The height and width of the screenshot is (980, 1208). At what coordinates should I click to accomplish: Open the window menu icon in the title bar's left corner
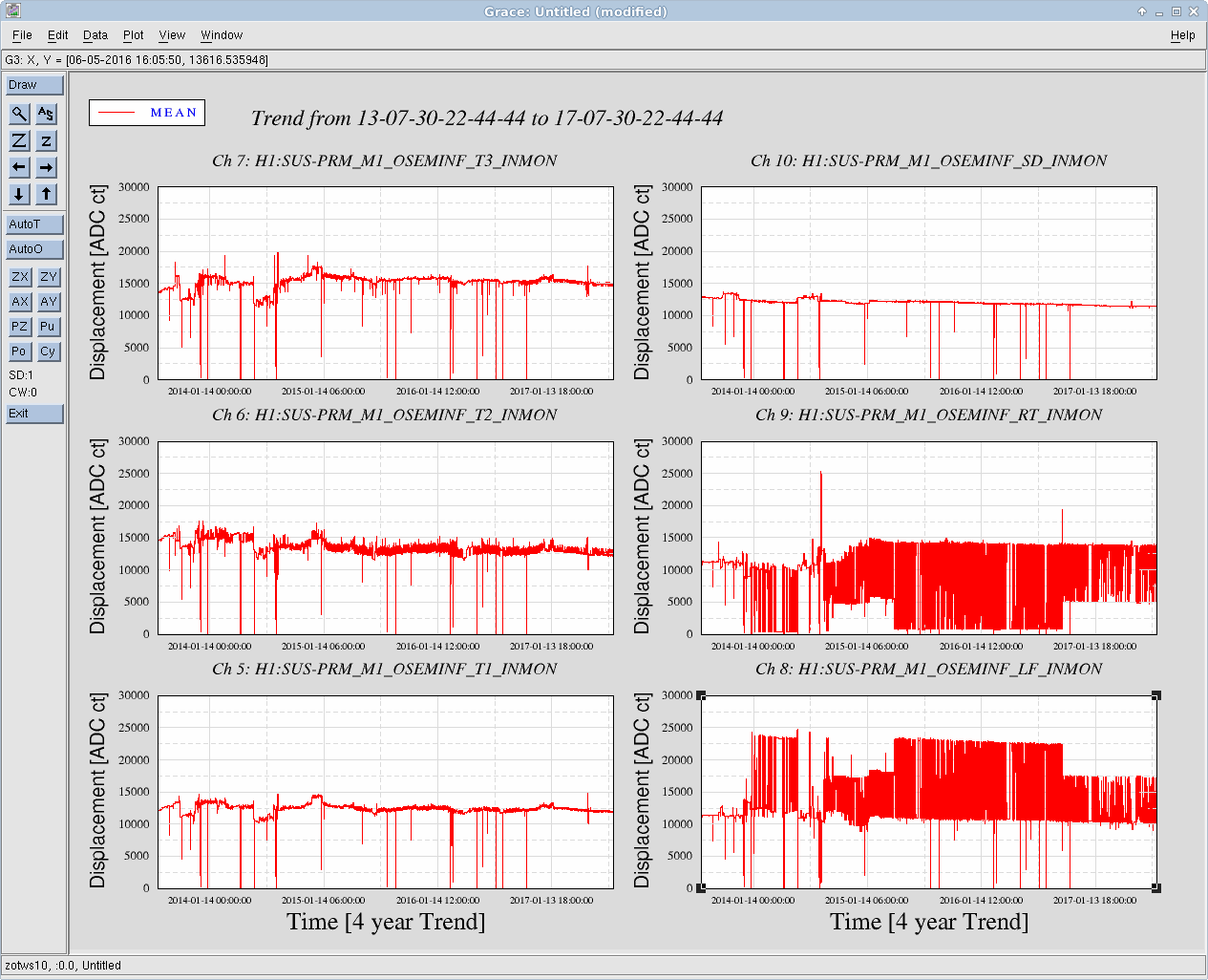[x=13, y=11]
